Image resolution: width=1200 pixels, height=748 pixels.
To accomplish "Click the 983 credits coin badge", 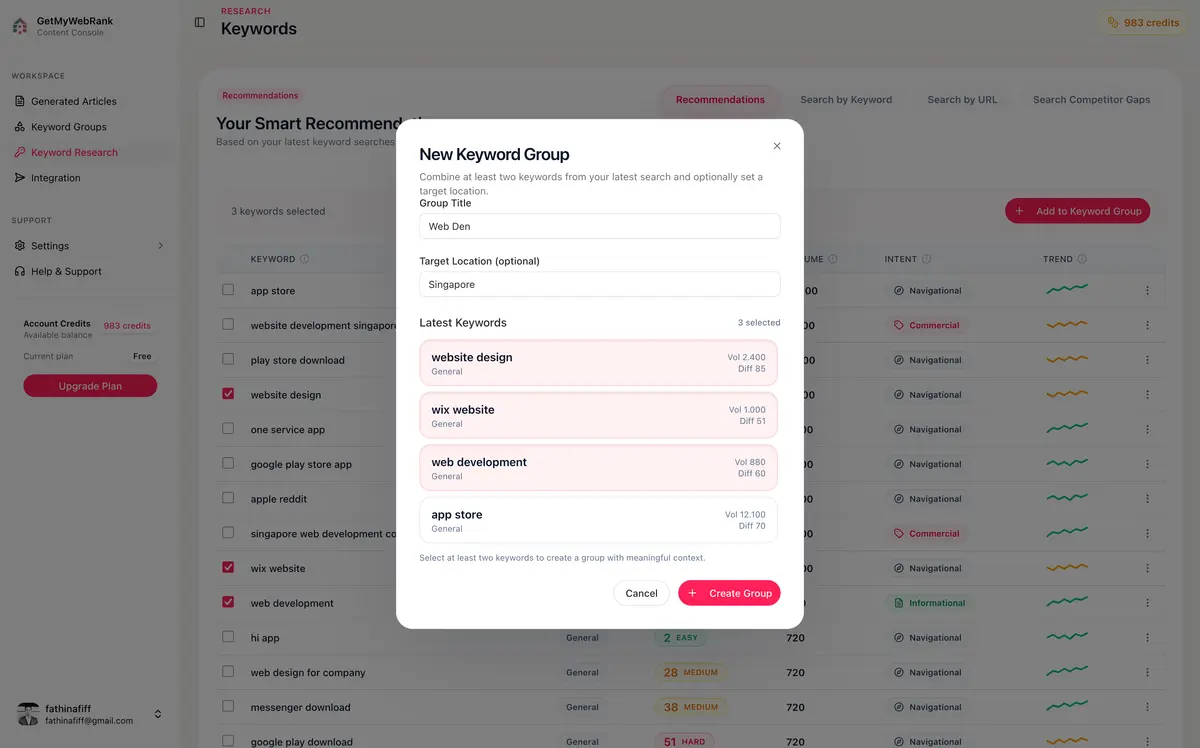I will tap(1142, 21).
